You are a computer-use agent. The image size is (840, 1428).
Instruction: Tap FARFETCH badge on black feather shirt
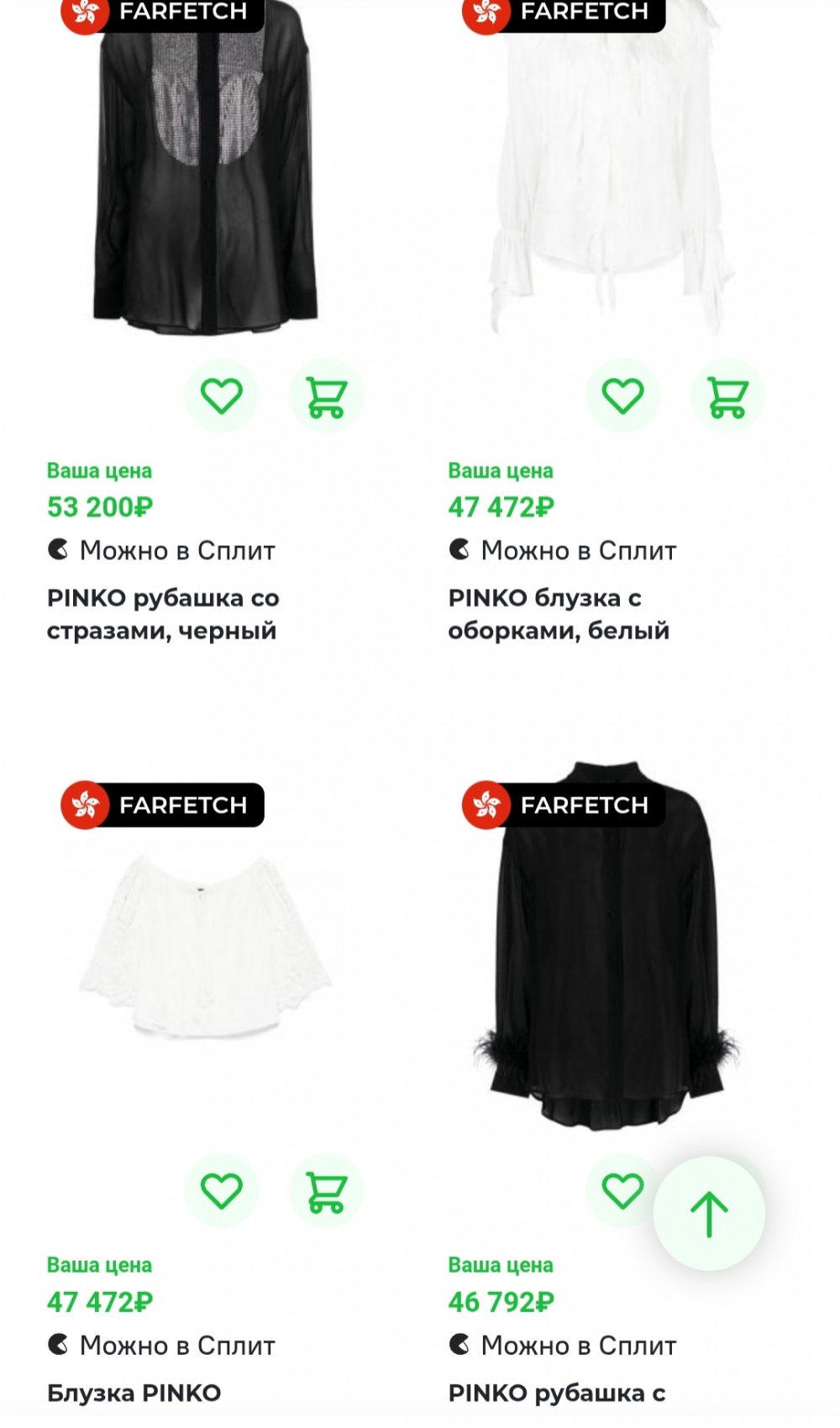coord(564,805)
